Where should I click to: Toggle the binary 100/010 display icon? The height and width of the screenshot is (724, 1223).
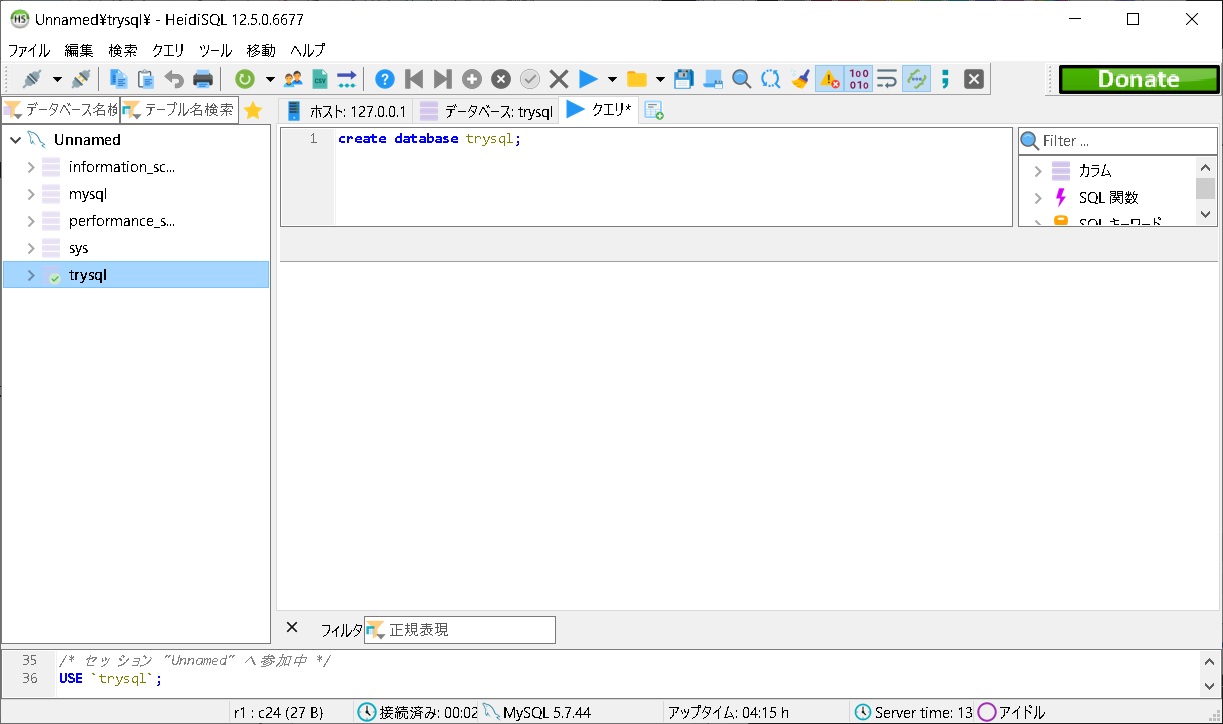859,79
